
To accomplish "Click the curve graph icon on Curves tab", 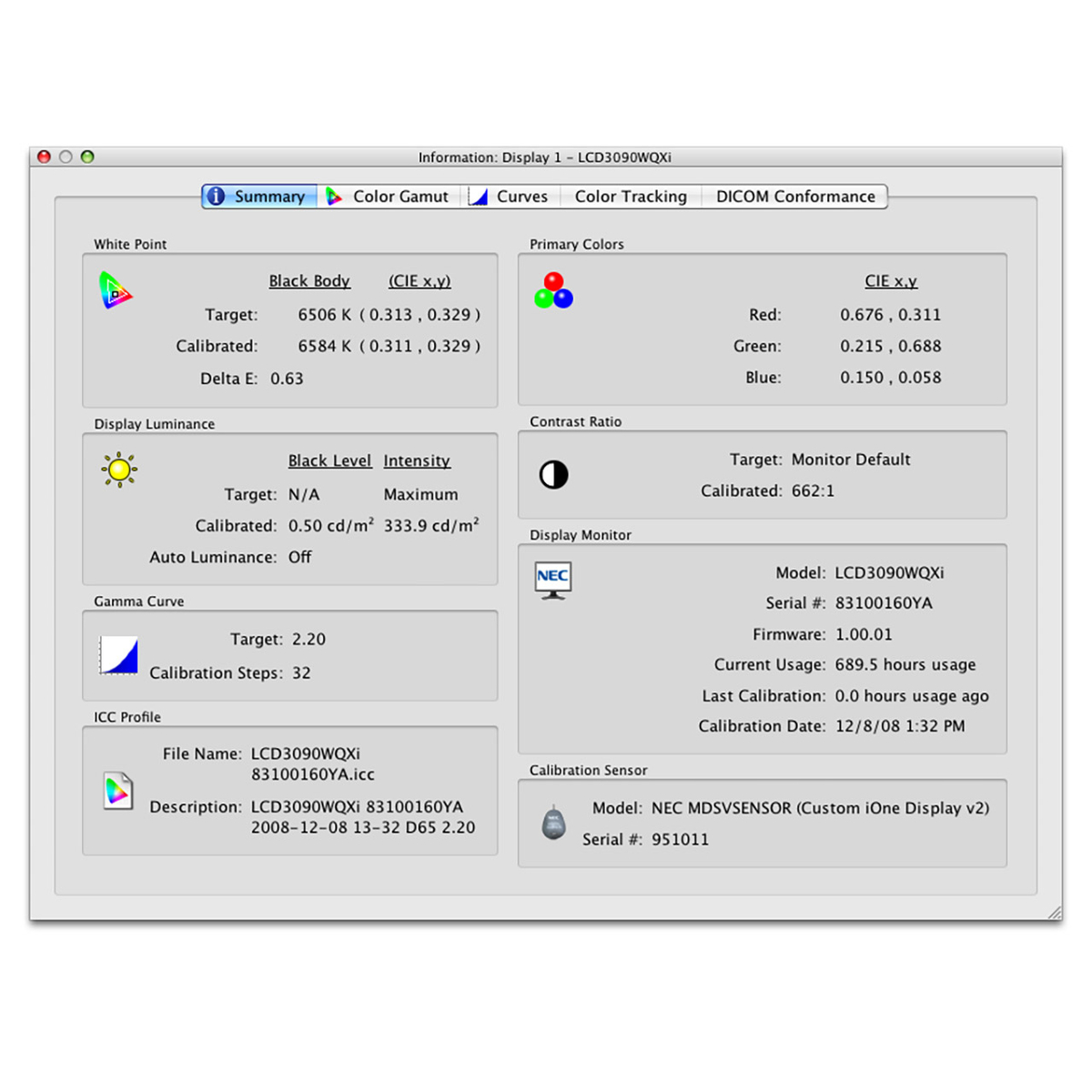I will pyautogui.click(x=478, y=197).
